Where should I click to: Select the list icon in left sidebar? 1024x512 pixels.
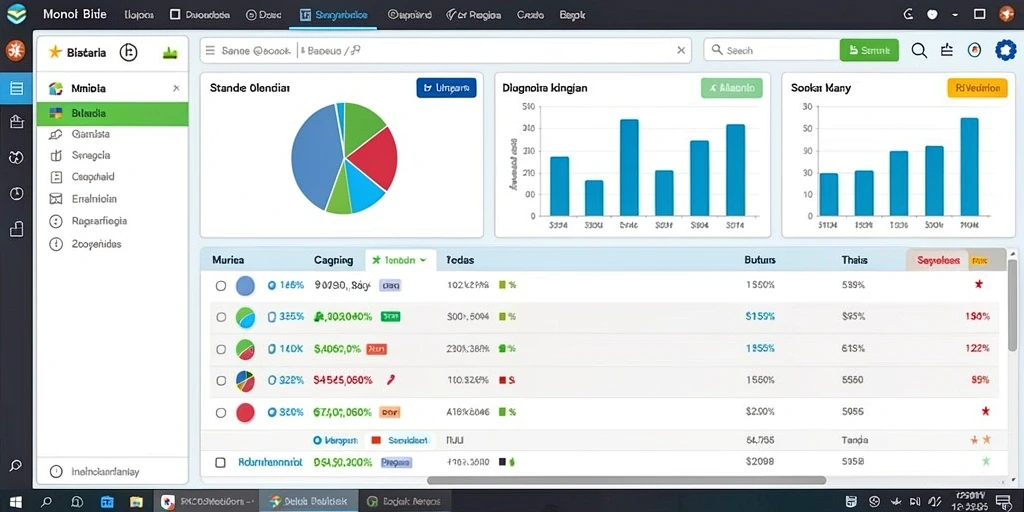tap(16, 88)
